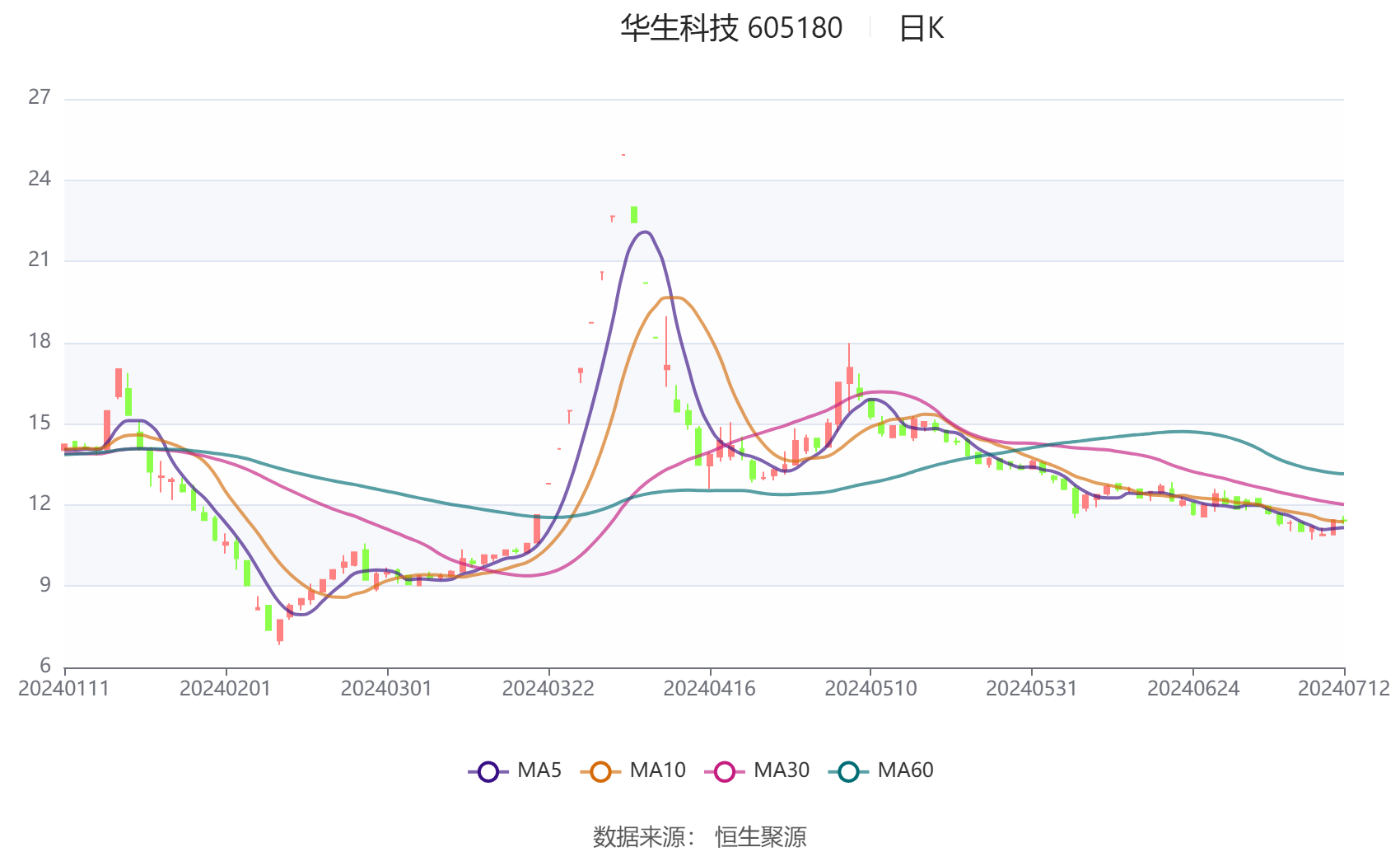Click the 20240416 x-axis date label
Image resolution: width=1400 pixels, height=852 pixels.
point(710,689)
